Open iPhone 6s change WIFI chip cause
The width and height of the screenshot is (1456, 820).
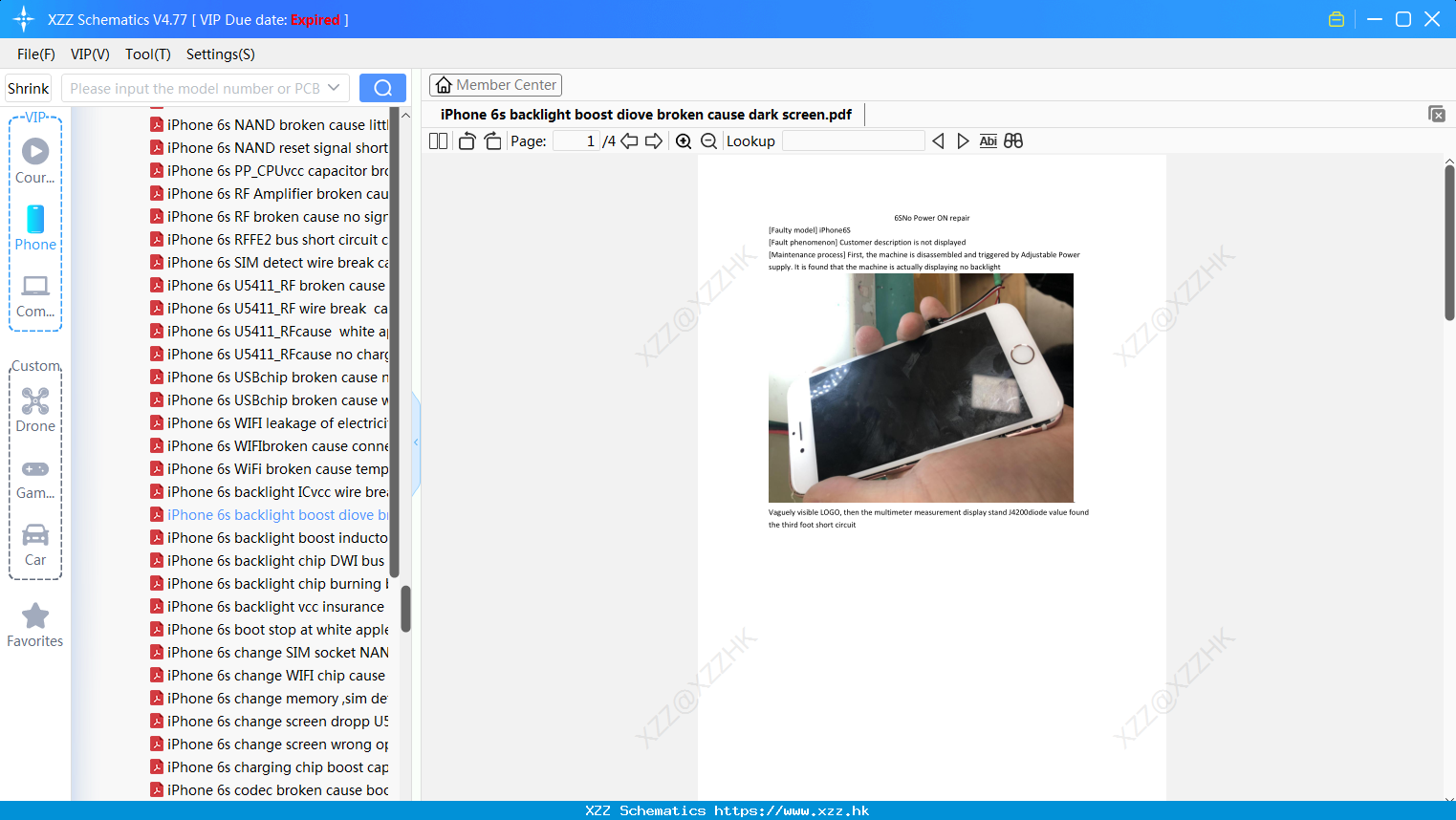pos(271,676)
